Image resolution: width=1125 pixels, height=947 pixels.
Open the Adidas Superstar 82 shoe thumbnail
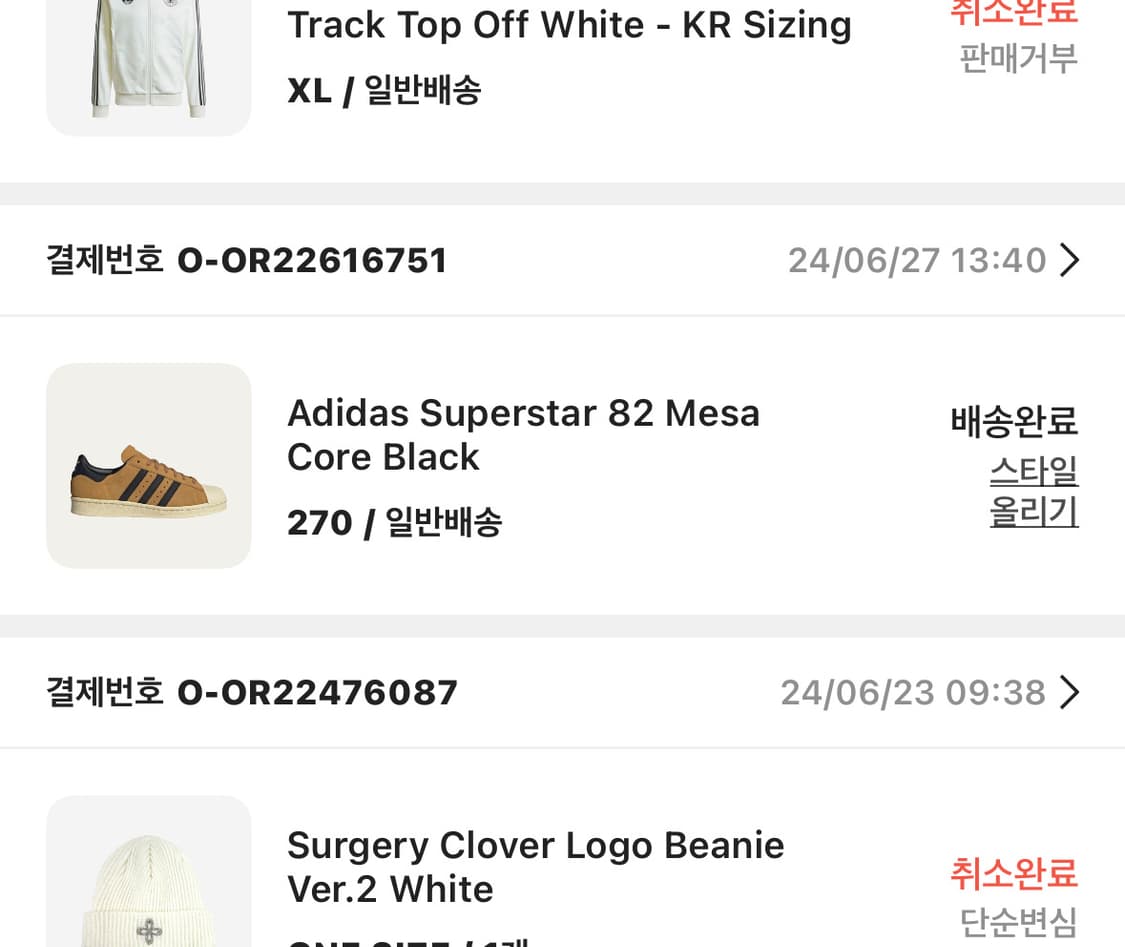[x=148, y=466]
